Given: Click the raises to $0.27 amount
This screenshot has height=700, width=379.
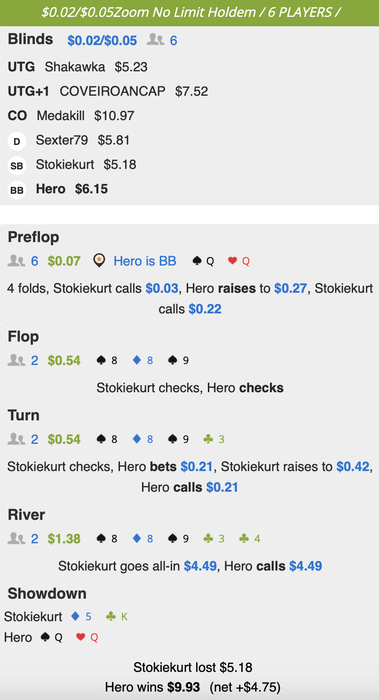Looking at the screenshot, I should (291, 288).
